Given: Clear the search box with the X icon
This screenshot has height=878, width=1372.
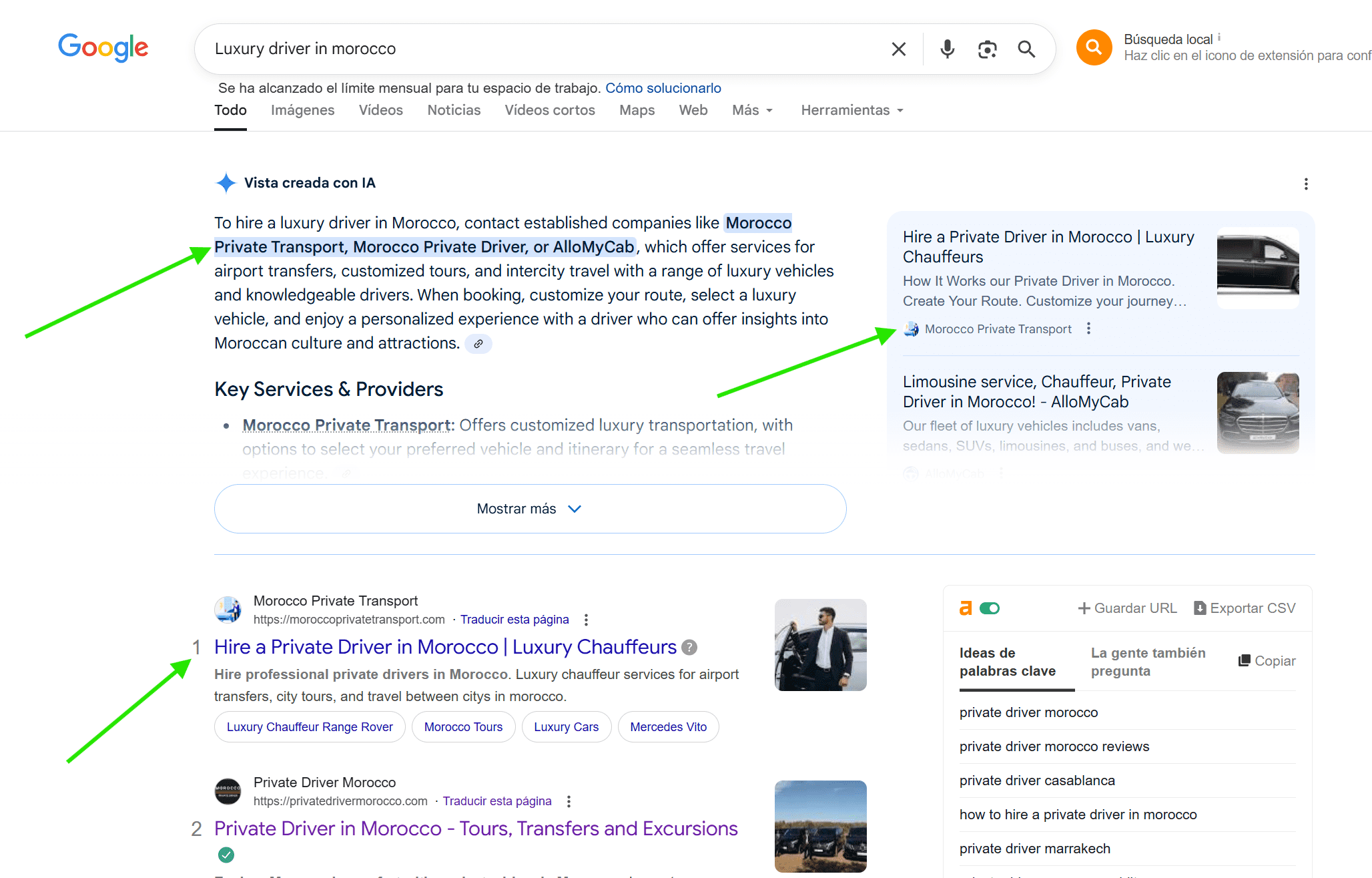Looking at the screenshot, I should (898, 49).
